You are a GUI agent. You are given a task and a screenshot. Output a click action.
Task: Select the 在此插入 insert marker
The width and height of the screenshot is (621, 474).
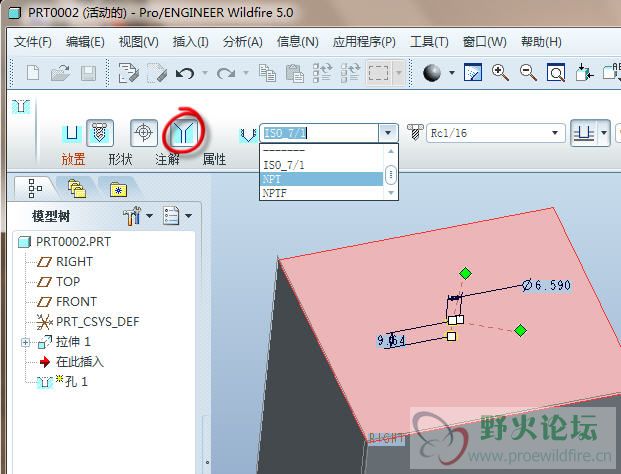coord(72,362)
